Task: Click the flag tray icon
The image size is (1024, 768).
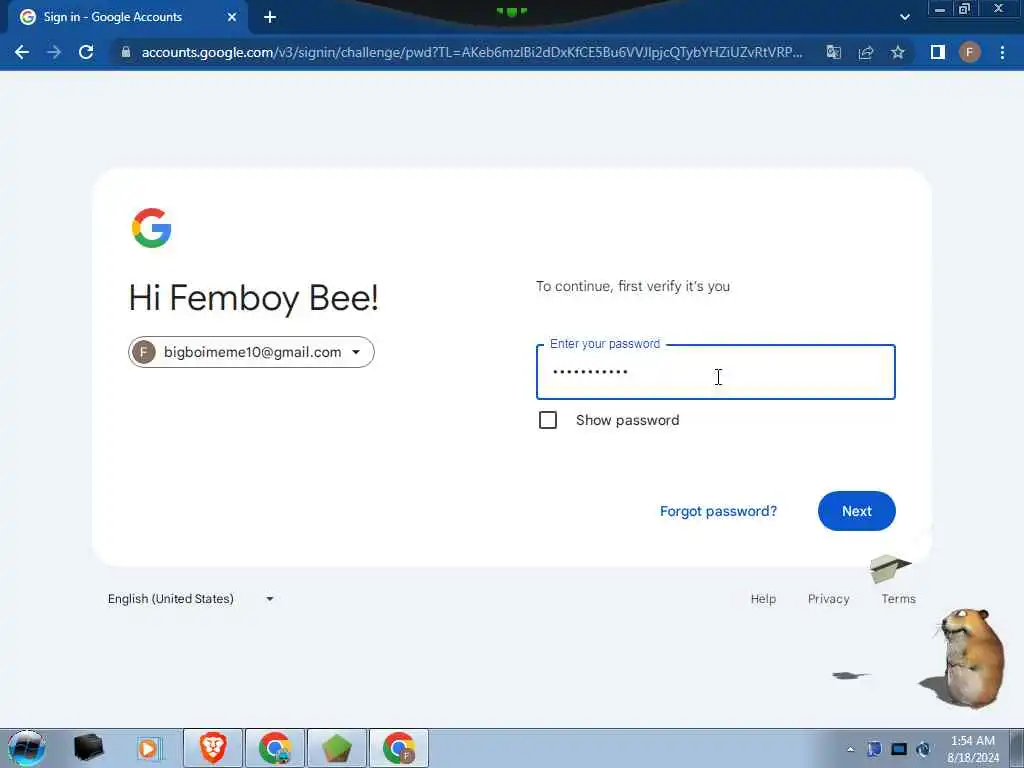Action: click(x=874, y=749)
